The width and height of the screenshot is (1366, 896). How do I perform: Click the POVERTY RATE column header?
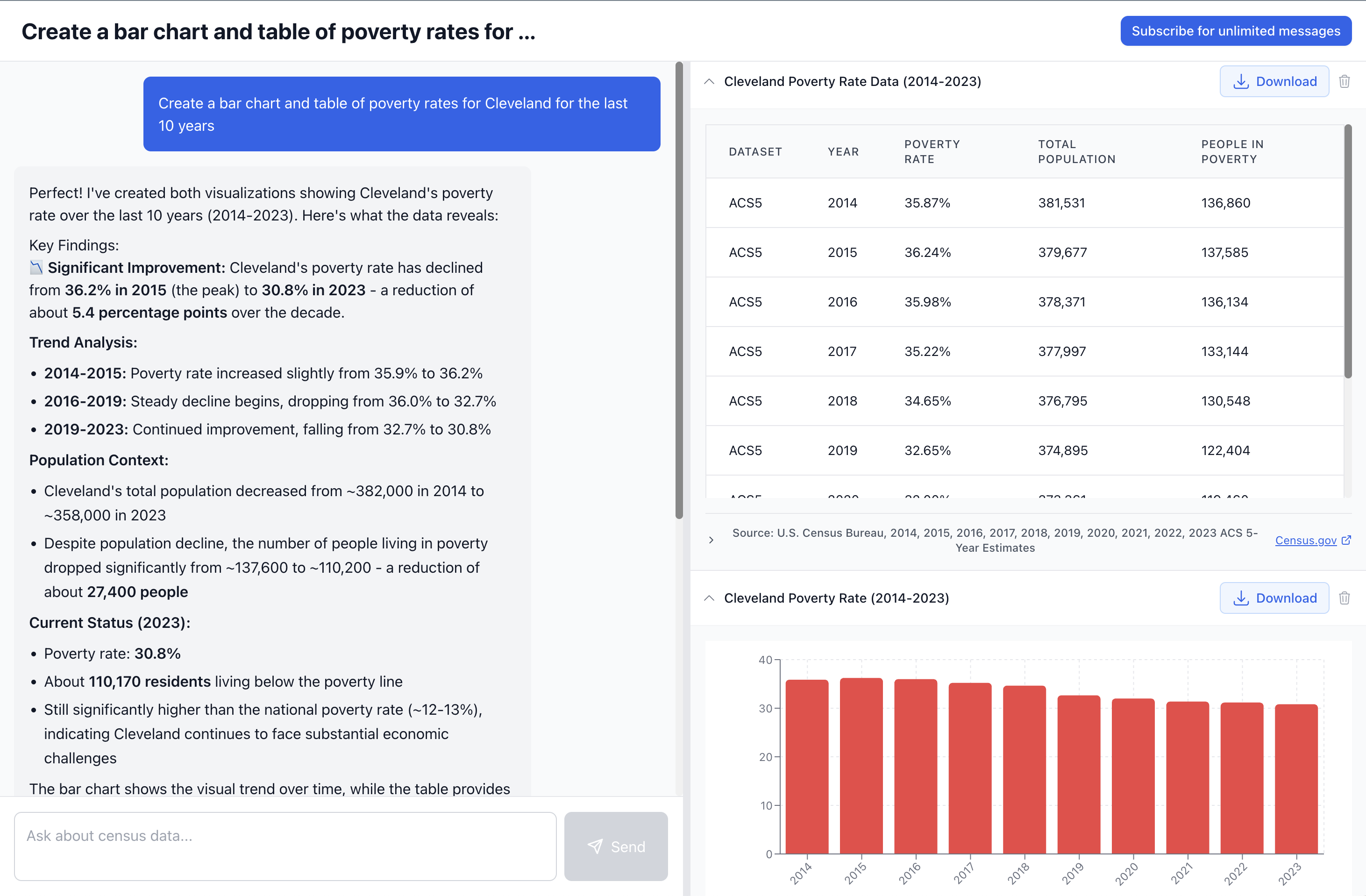(x=931, y=151)
